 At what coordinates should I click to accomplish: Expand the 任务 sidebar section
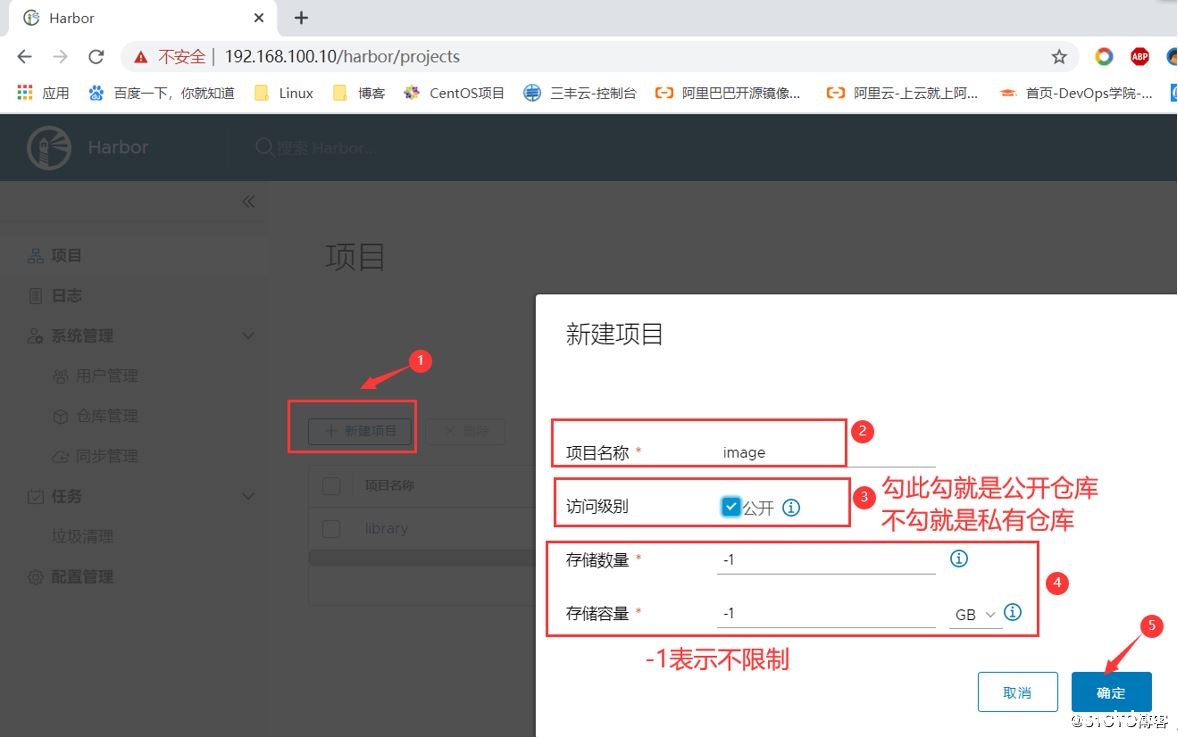[247, 496]
